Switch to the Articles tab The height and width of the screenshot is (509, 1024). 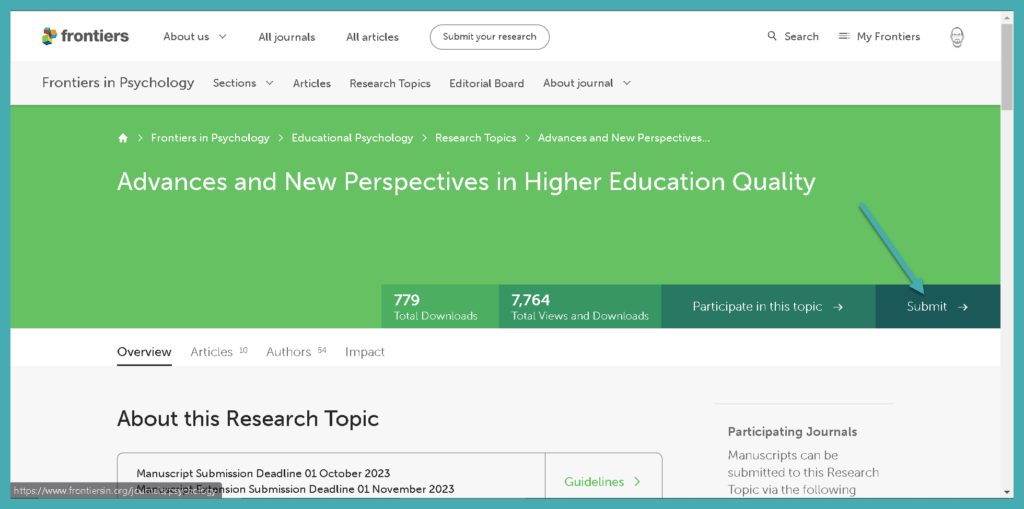212,352
